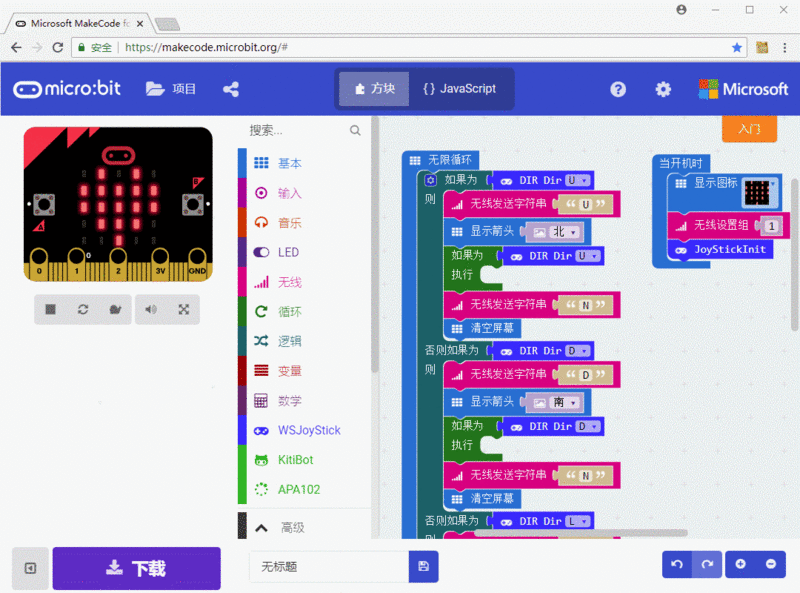The width and height of the screenshot is (800, 593).
Task: Restart the simulator
Action: (83, 309)
